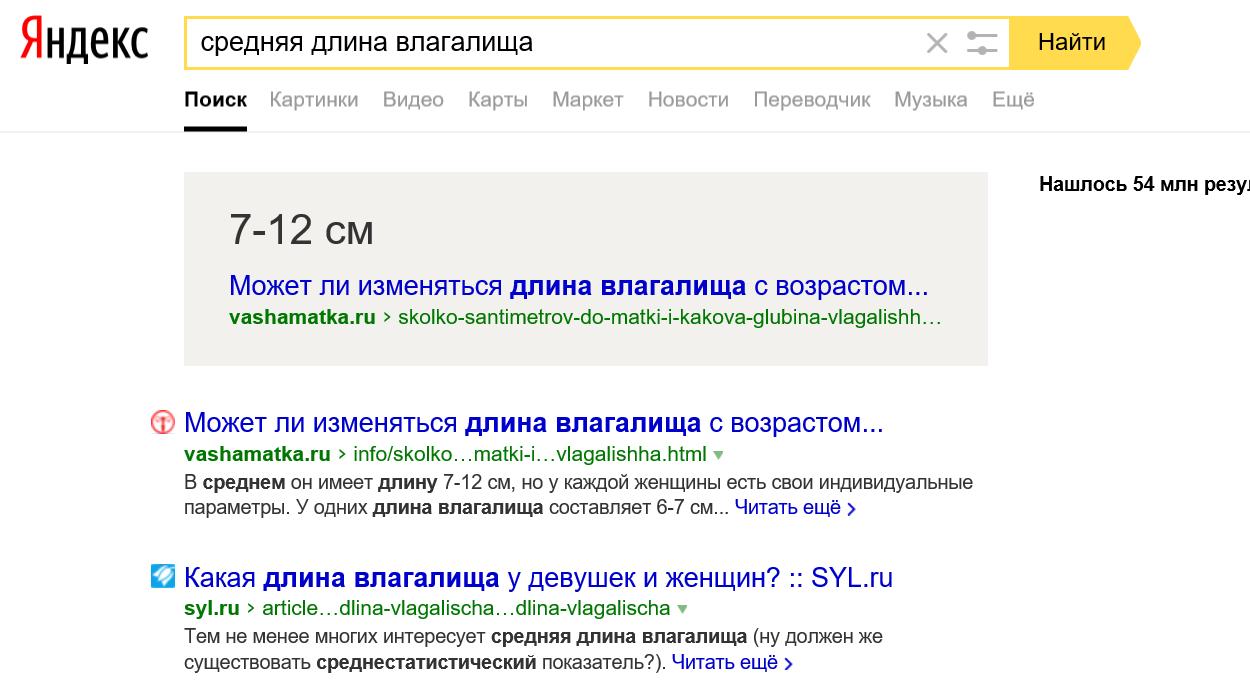Clear the search query with X icon
This screenshot has width=1250, height=698.
937,43
